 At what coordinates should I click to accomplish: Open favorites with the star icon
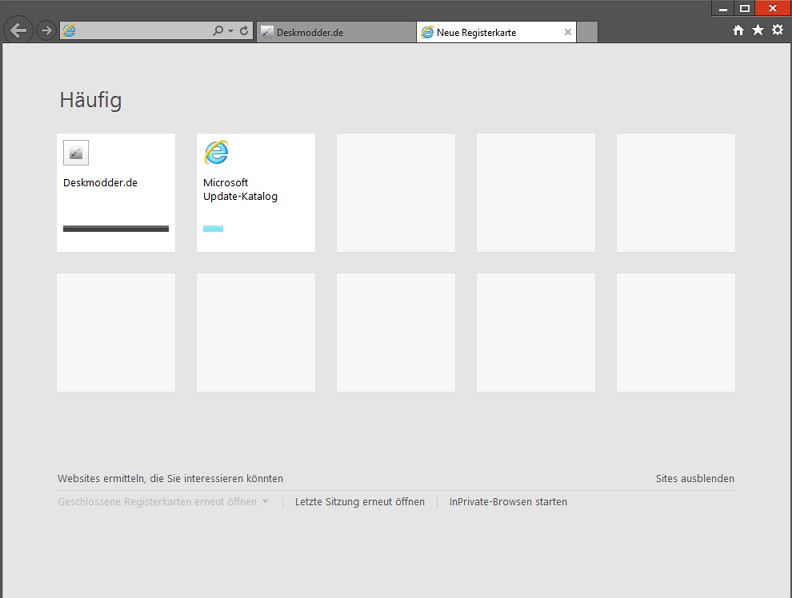click(x=758, y=30)
